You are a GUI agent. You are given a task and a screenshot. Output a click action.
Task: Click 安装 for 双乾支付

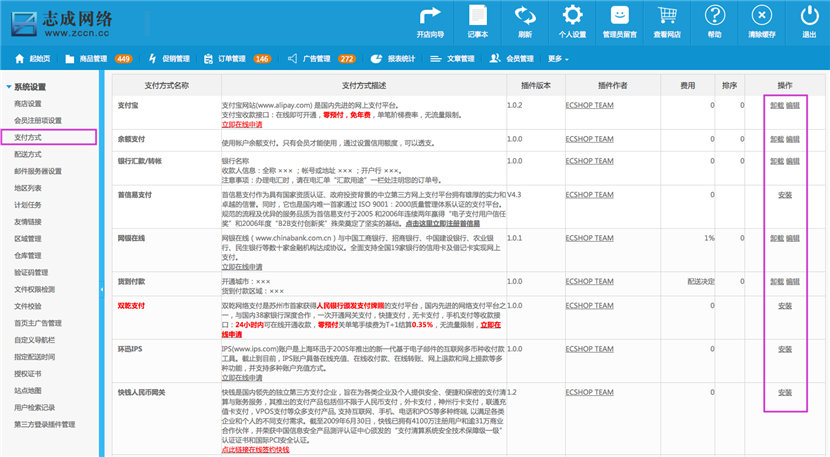coord(784,306)
